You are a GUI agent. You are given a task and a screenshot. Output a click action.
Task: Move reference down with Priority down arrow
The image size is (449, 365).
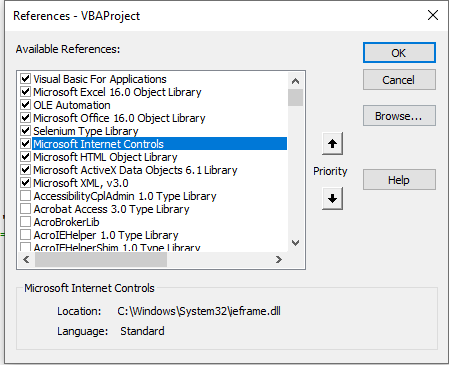[332, 199]
